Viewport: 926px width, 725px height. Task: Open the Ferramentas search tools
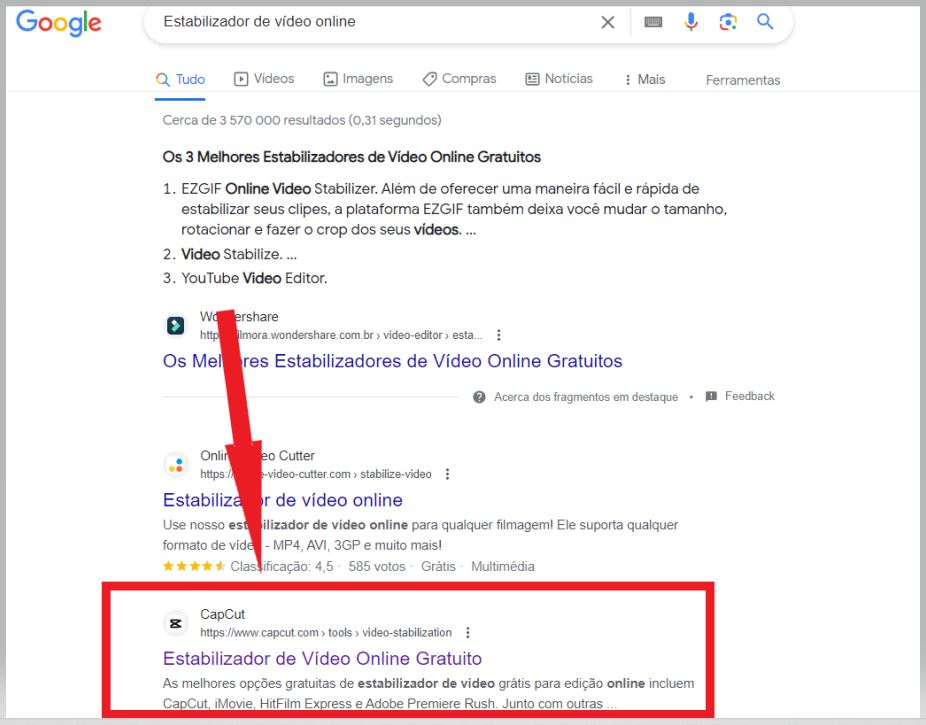(742, 80)
